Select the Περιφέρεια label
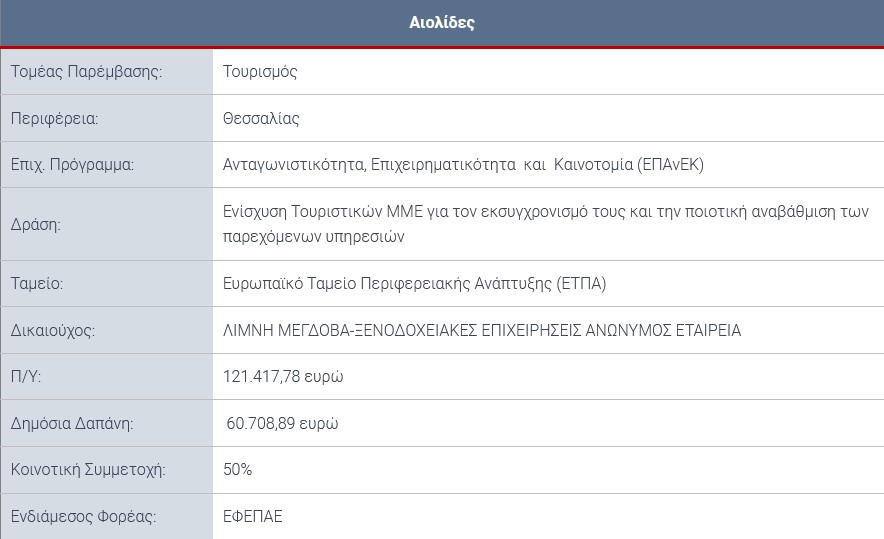Image resolution: width=884 pixels, height=539 pixels. [x=54, y=119]
